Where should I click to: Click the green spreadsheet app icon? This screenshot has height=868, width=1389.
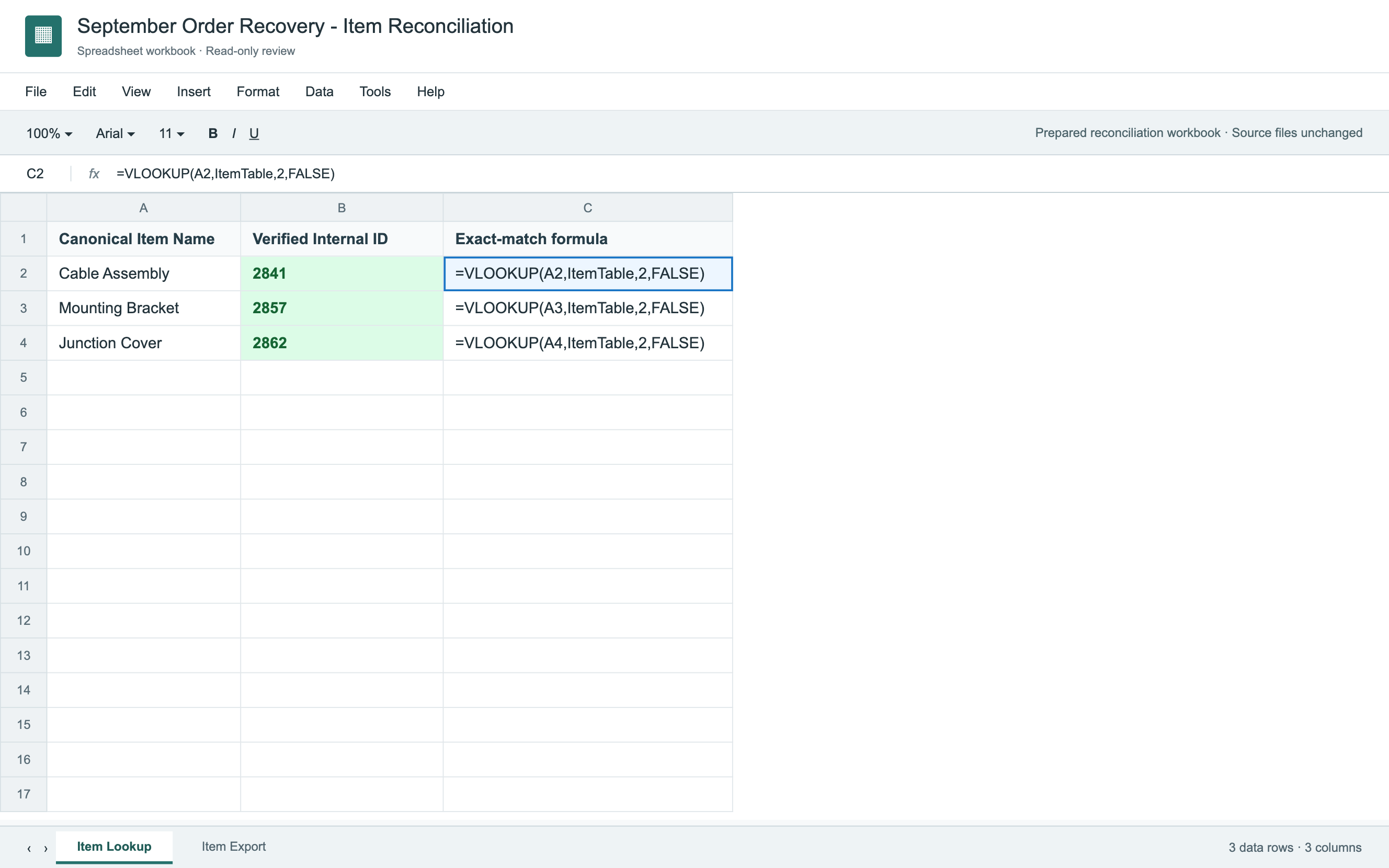43,36
